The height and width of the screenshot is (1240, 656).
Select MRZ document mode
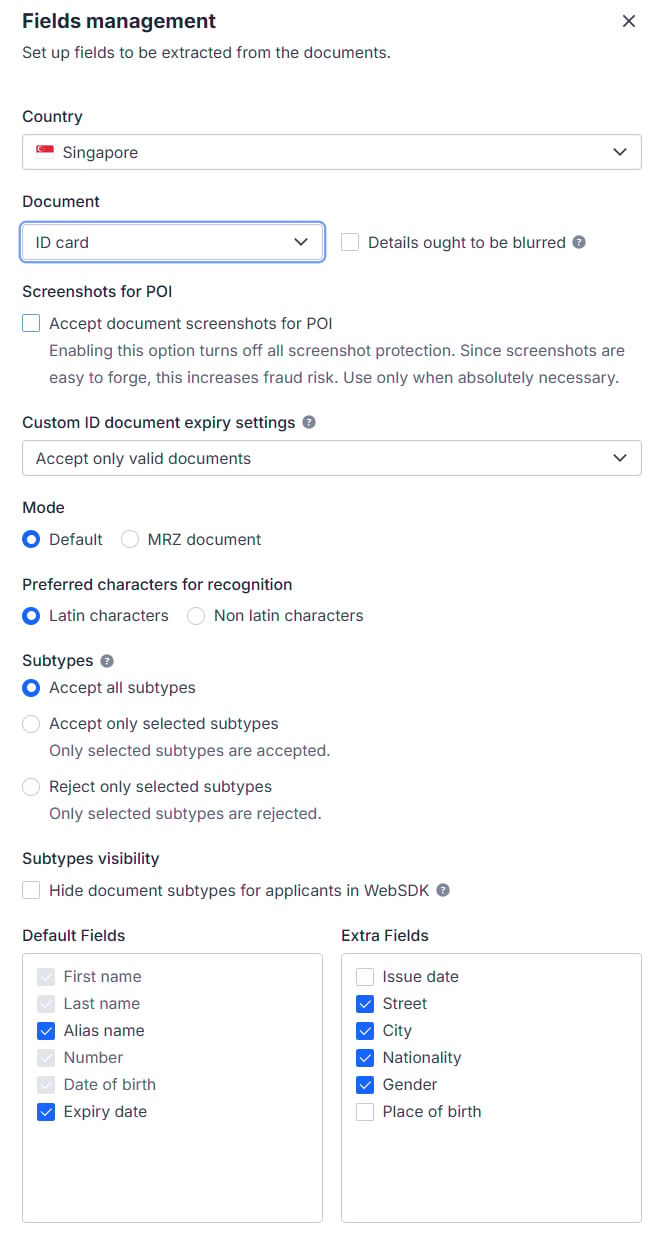click(130, 539)
